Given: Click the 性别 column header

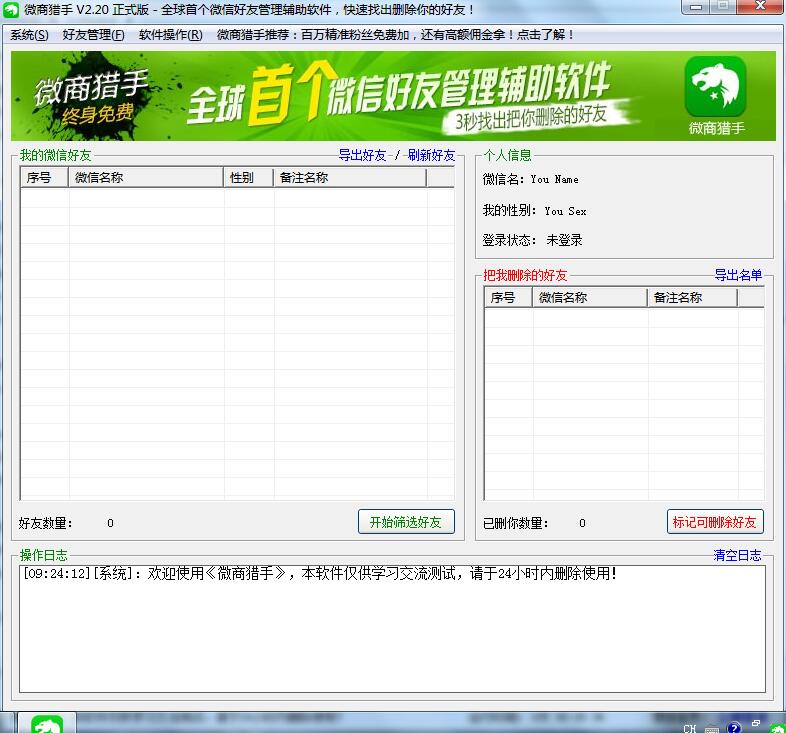Looking at the screenshot, I should (248, 177).
